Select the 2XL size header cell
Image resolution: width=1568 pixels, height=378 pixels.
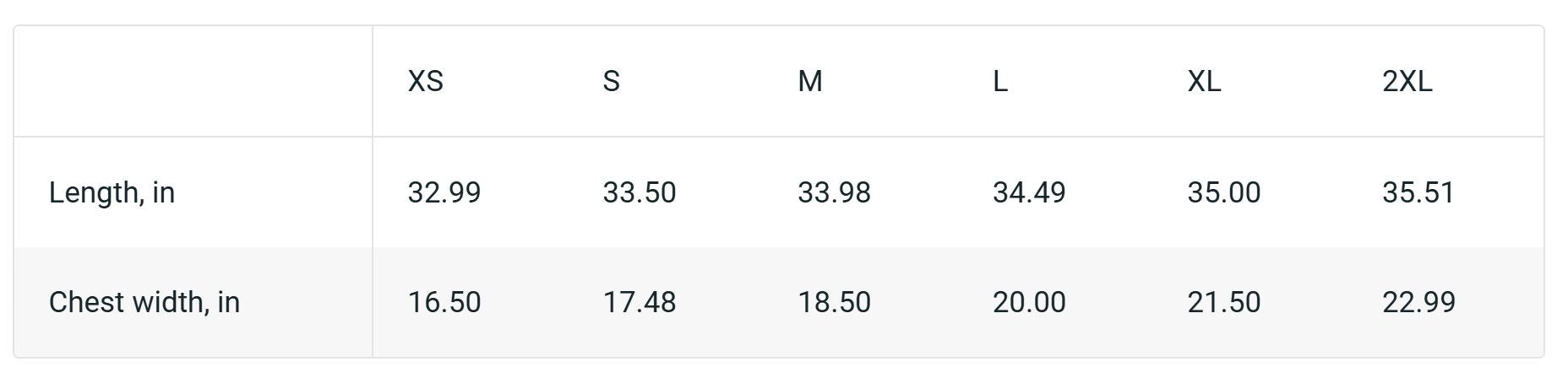coord(1407,81)
